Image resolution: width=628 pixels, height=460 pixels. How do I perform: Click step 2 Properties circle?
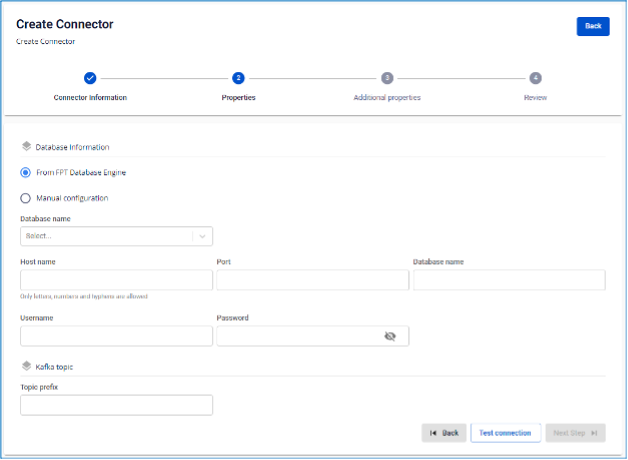(238, 78)
